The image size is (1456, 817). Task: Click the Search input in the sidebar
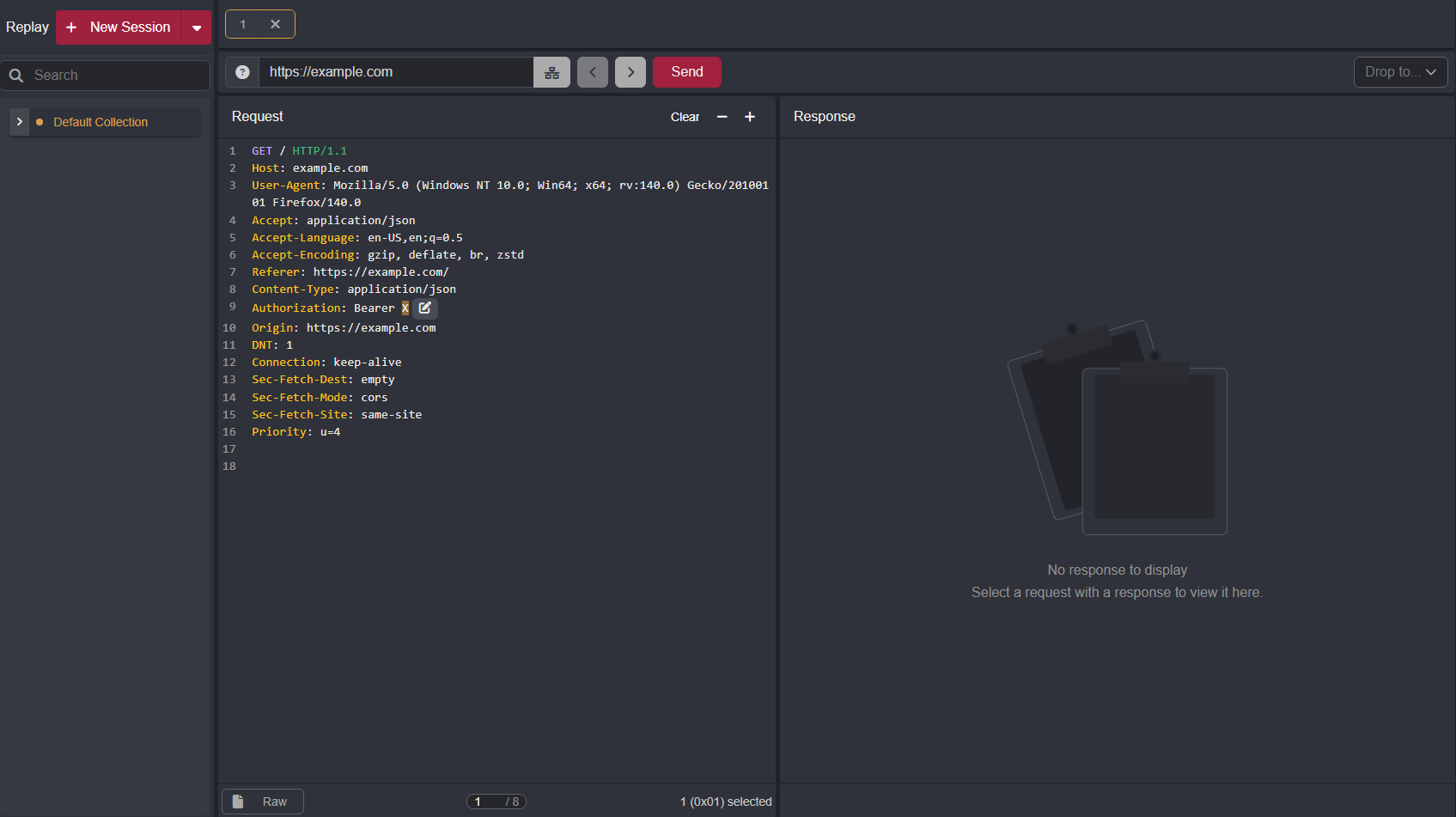[116, 76]
